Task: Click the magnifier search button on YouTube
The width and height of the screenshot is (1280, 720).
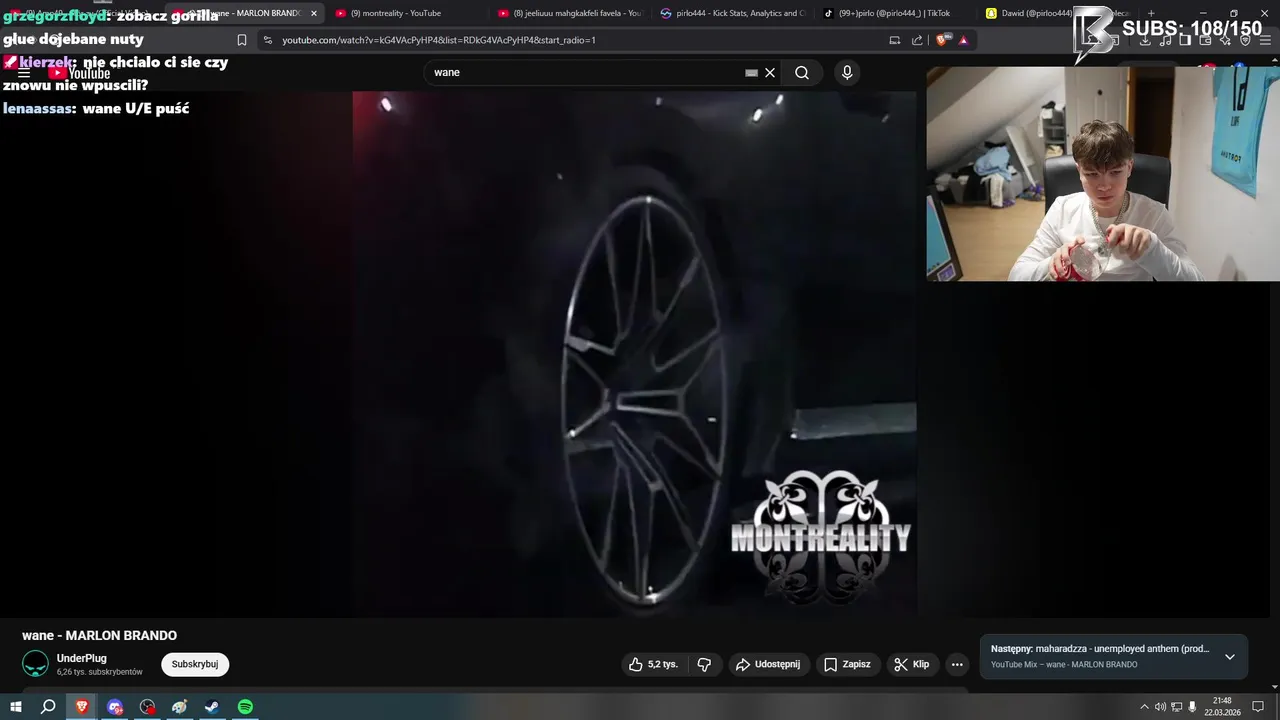Action: coord(802,73)
